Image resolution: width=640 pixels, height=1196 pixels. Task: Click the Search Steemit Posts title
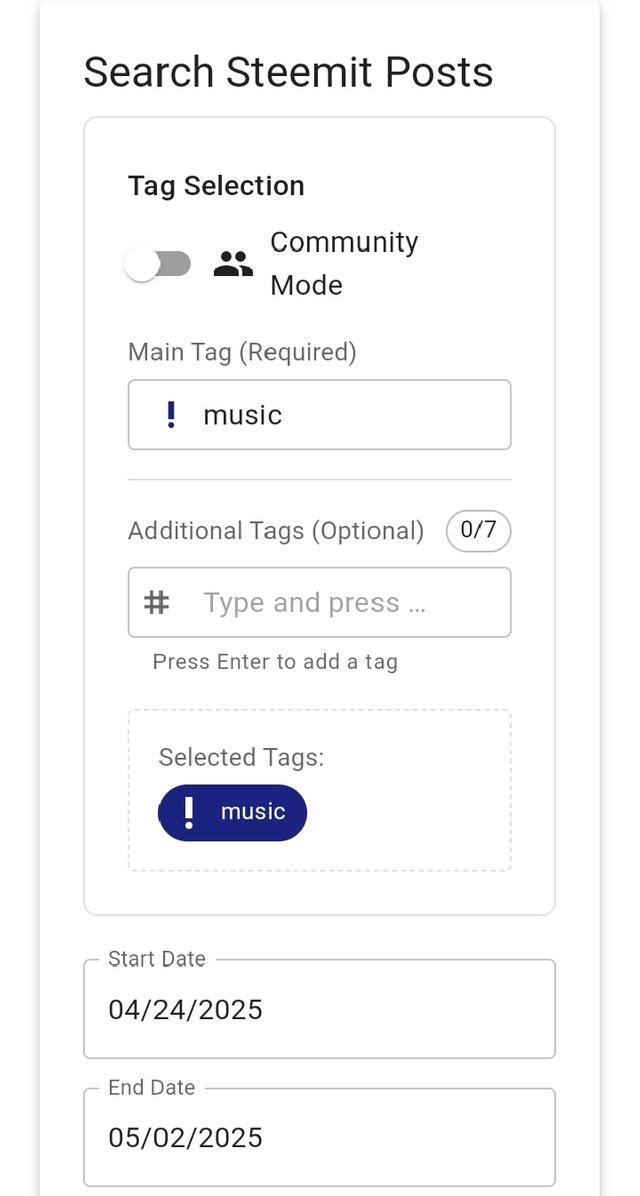[x=288, y=72]
